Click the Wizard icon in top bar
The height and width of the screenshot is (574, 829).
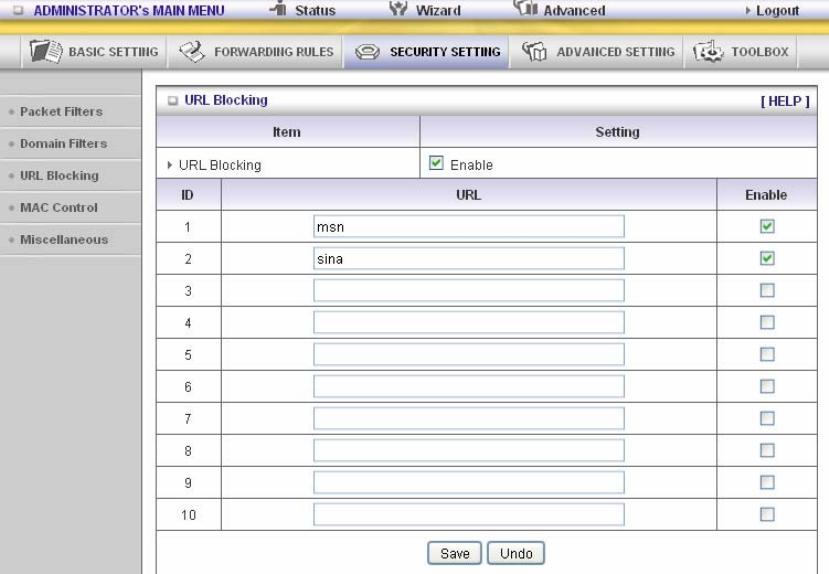tap(398, 7)
